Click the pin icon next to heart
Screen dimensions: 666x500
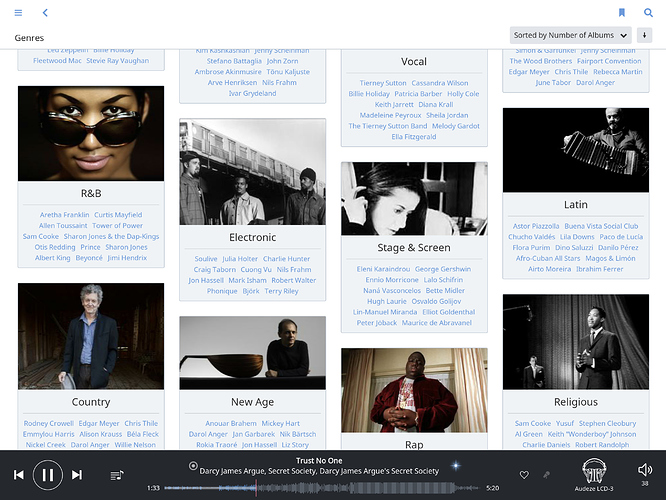pyautogui.click(x=547, y=475)
